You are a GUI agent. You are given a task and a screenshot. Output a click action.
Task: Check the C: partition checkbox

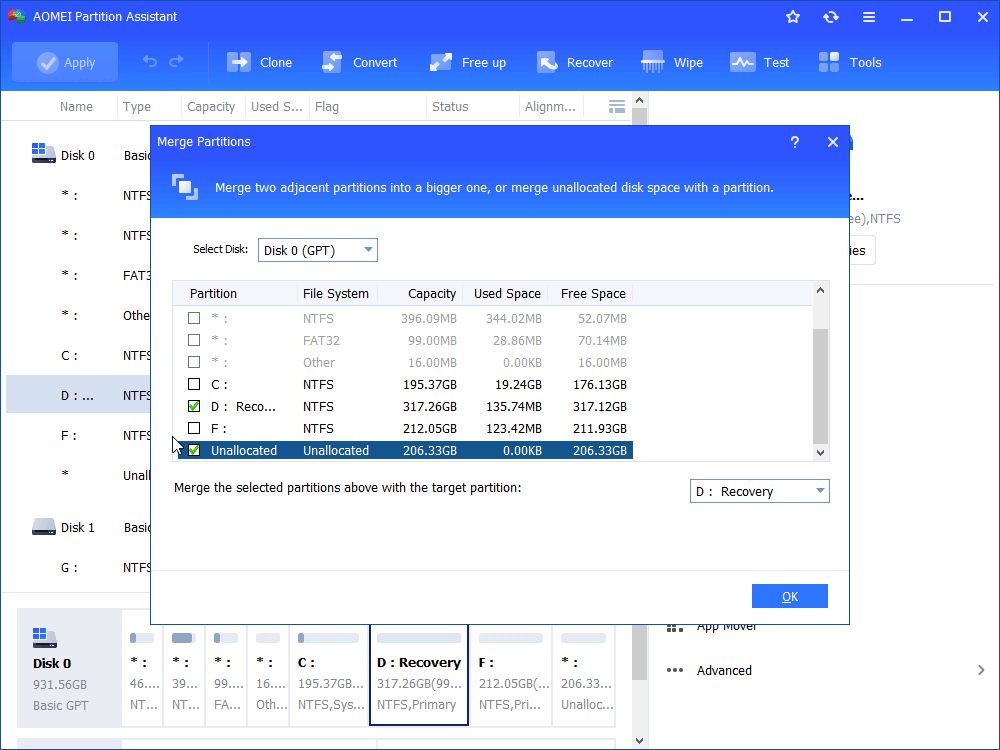194,384
